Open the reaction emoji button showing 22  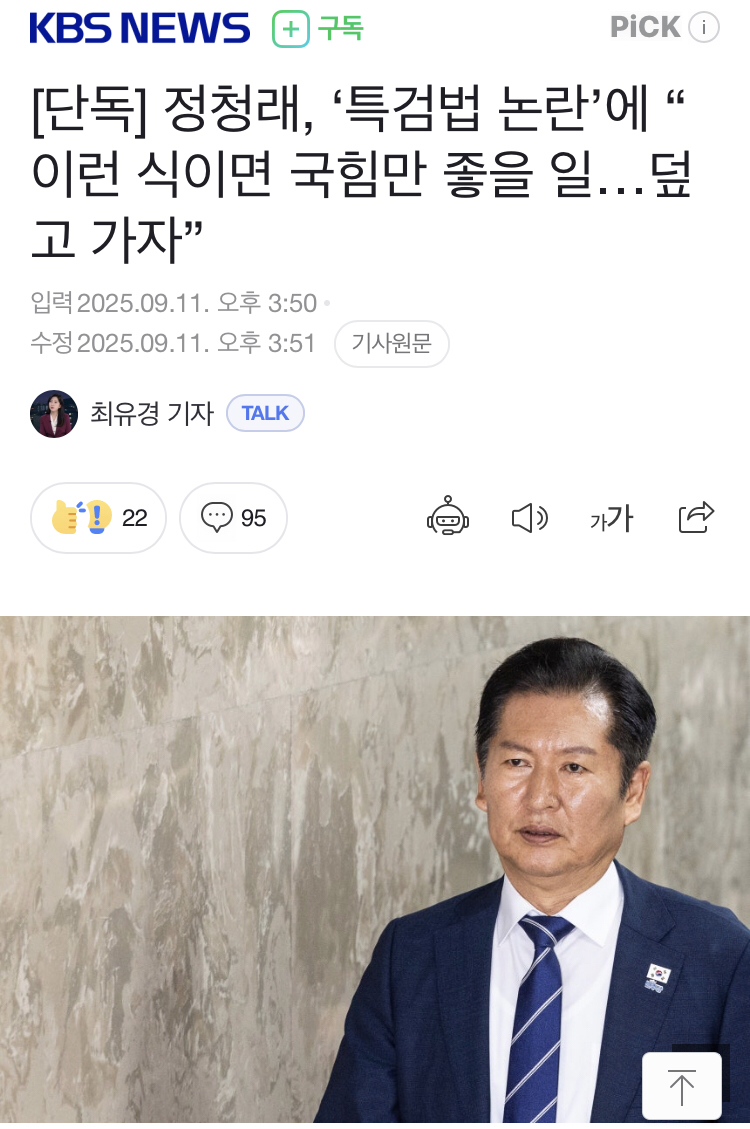point(99,518)
